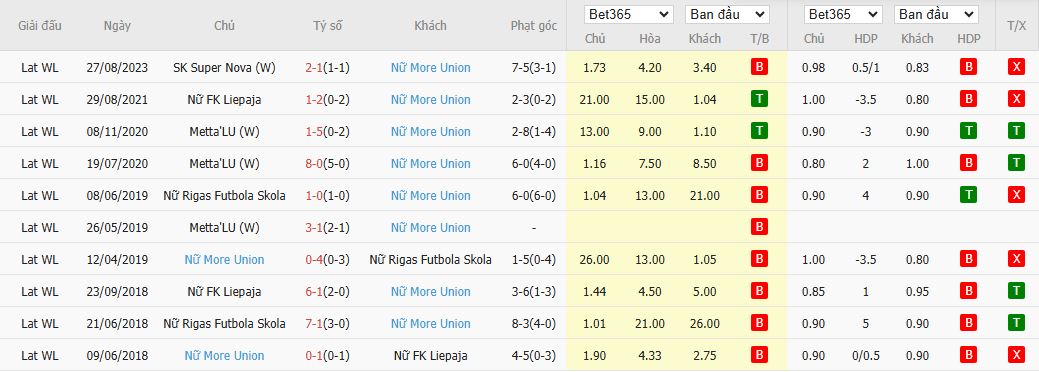The image size is (1039, 372).
Task: Click green T badge in 29/08/2021 T/B column
Action: tap(759, 99)
